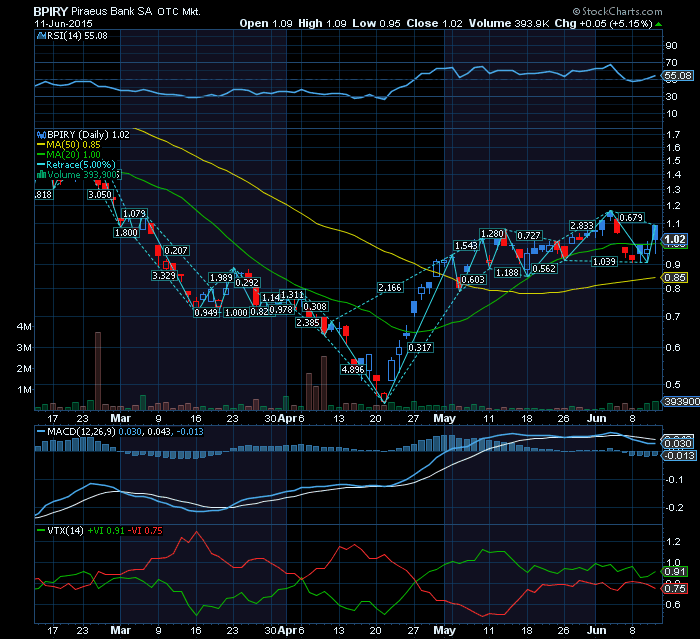
Task: Click the MA(50) 0.85 legend text
Action: [x=73, y=145]
